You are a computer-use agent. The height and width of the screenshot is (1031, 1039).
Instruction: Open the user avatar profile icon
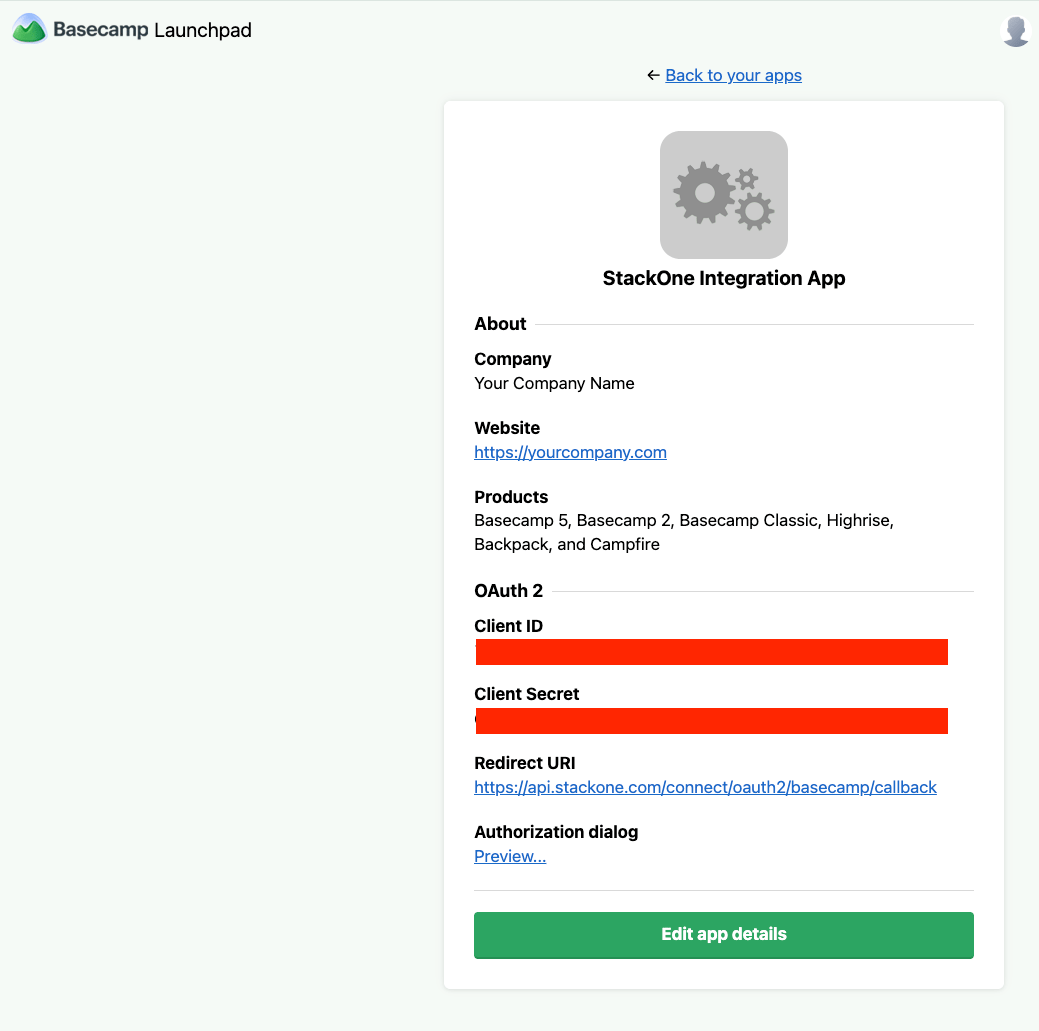coord(1015,30)
